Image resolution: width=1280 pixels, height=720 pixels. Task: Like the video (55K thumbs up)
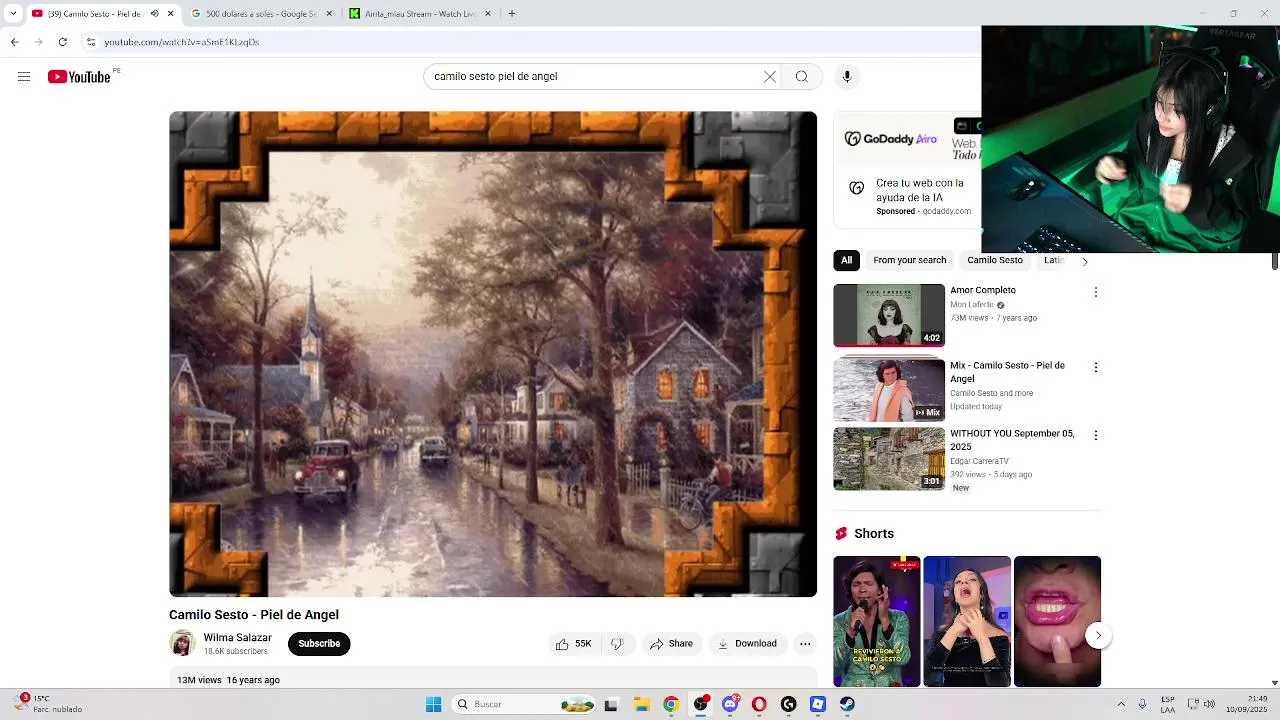coord(574,644)
